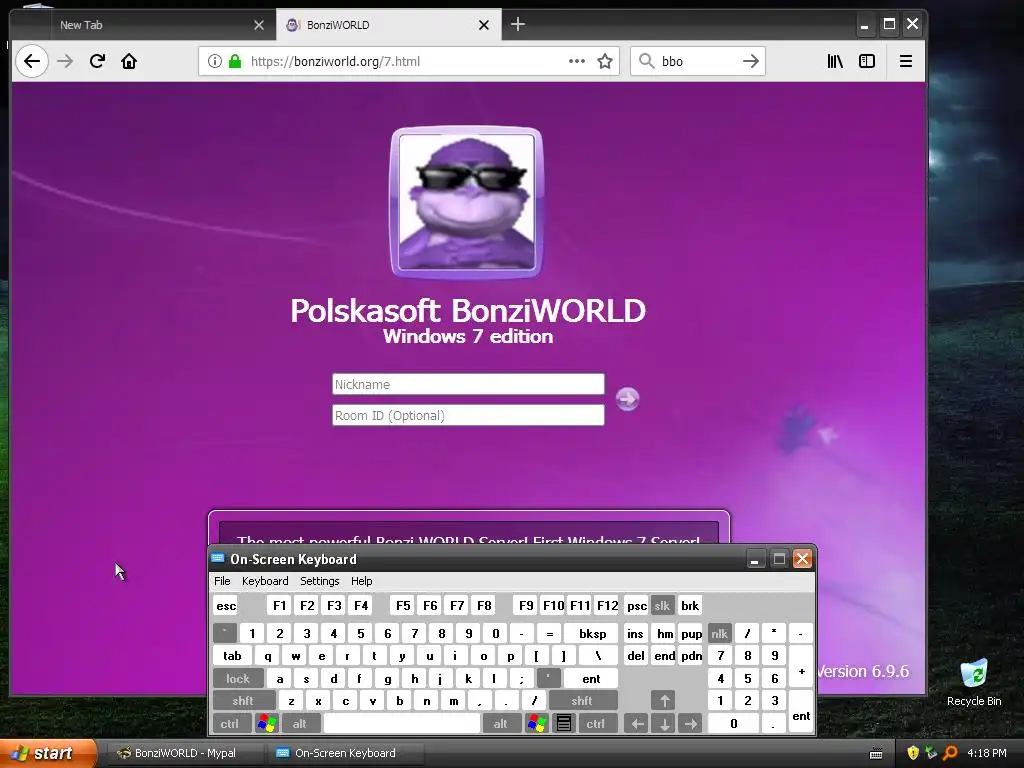Click On-Screen Keyboard taskbar button
The width and height of the screenshot is (1024, 768).
click(346, 753)
